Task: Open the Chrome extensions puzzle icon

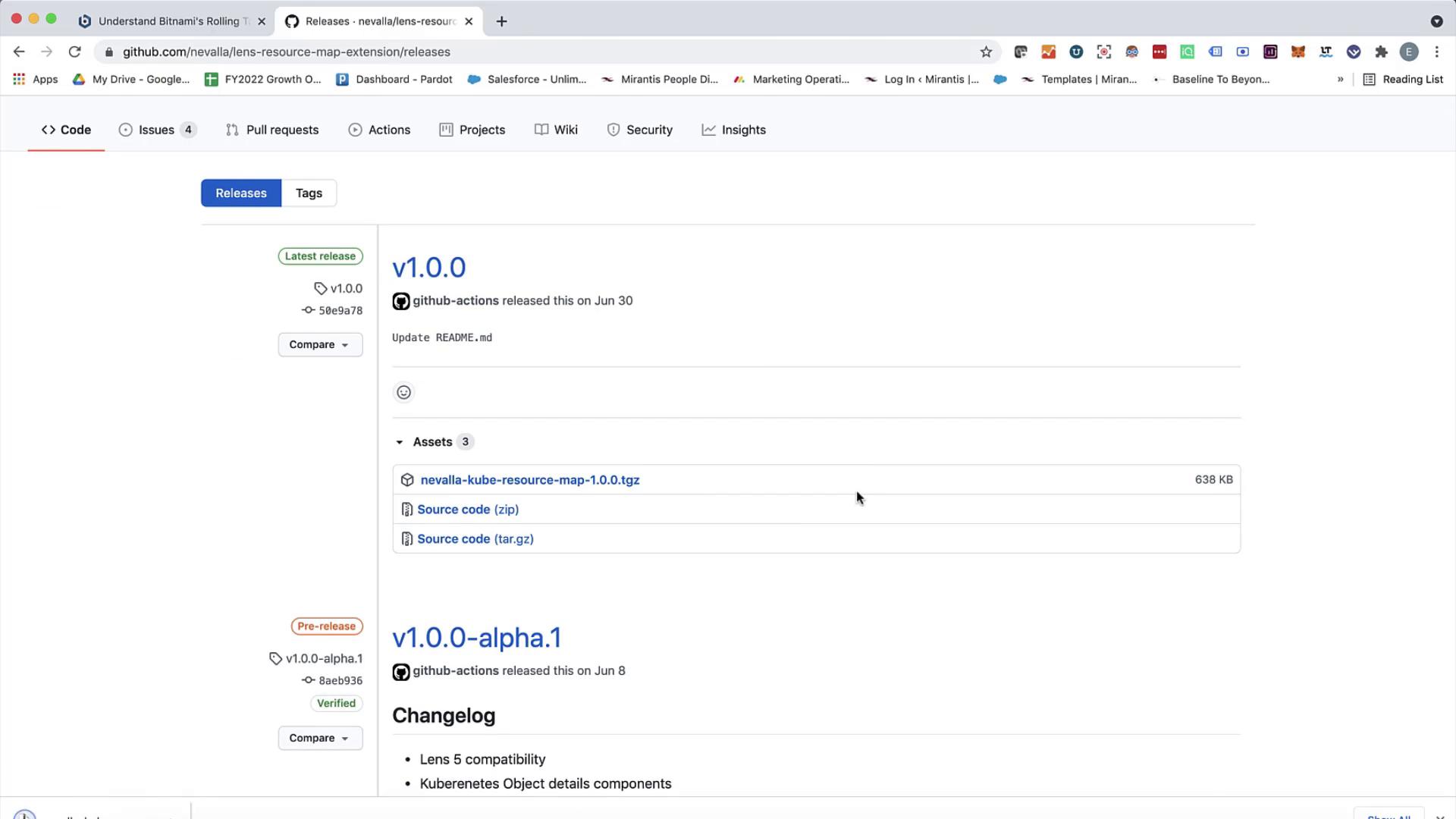Action: pyautogui.click(x=1381, y=52)
